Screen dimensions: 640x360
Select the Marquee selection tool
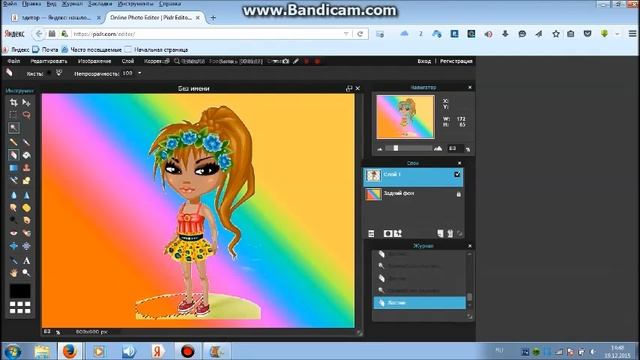[13, 115]
